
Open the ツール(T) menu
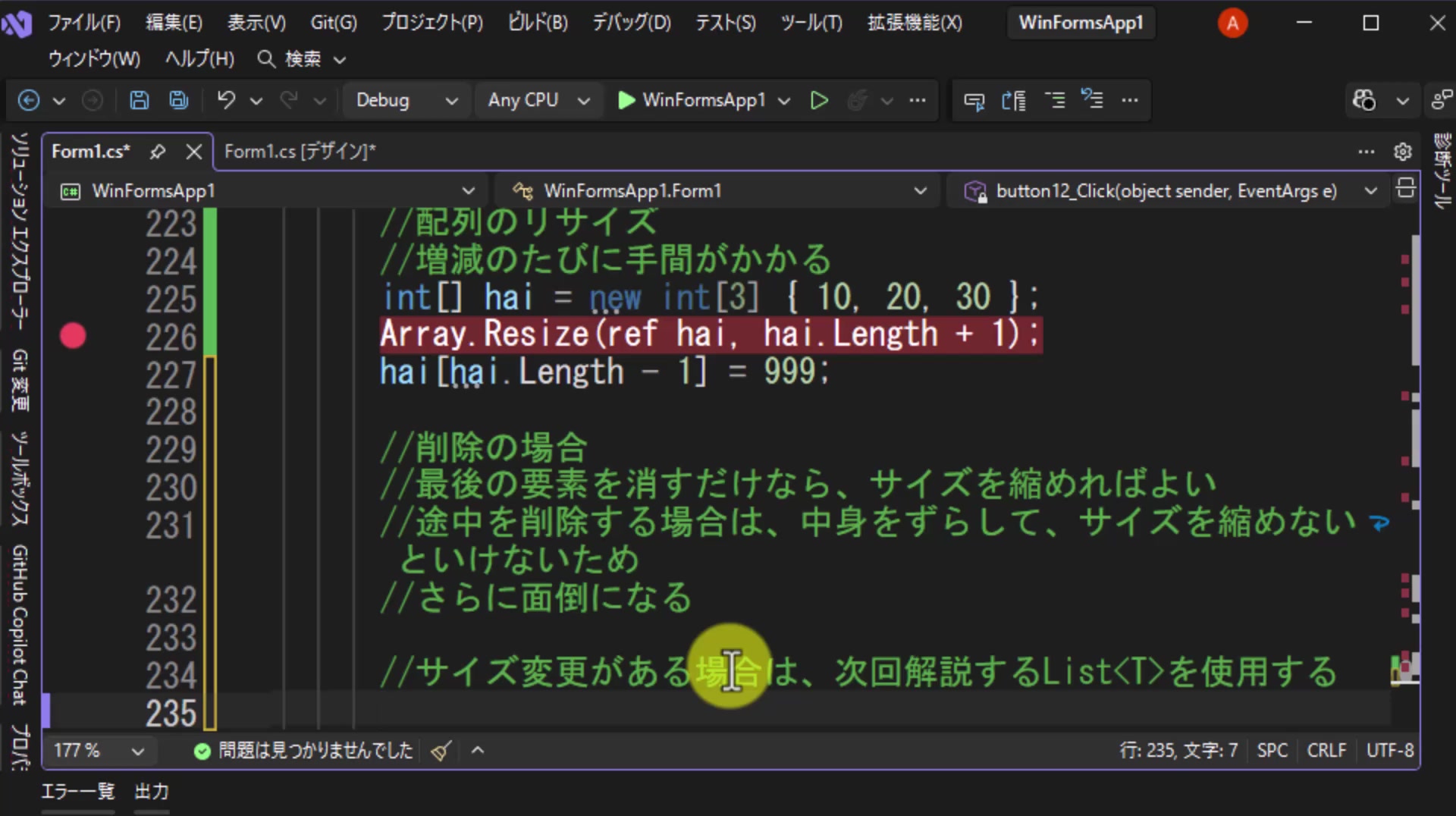click(811, 23)
